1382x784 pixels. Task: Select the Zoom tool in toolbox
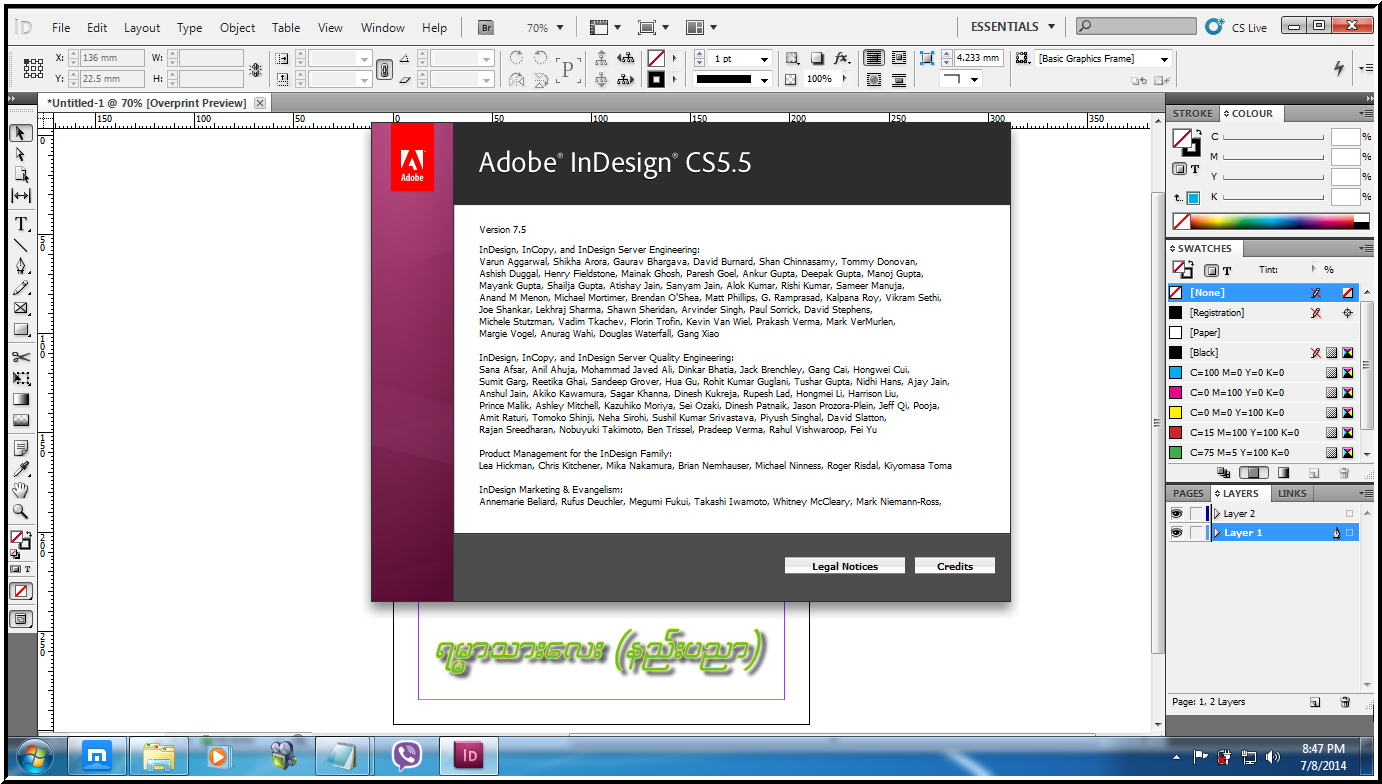pyautogui.click(x=21, y=511)
